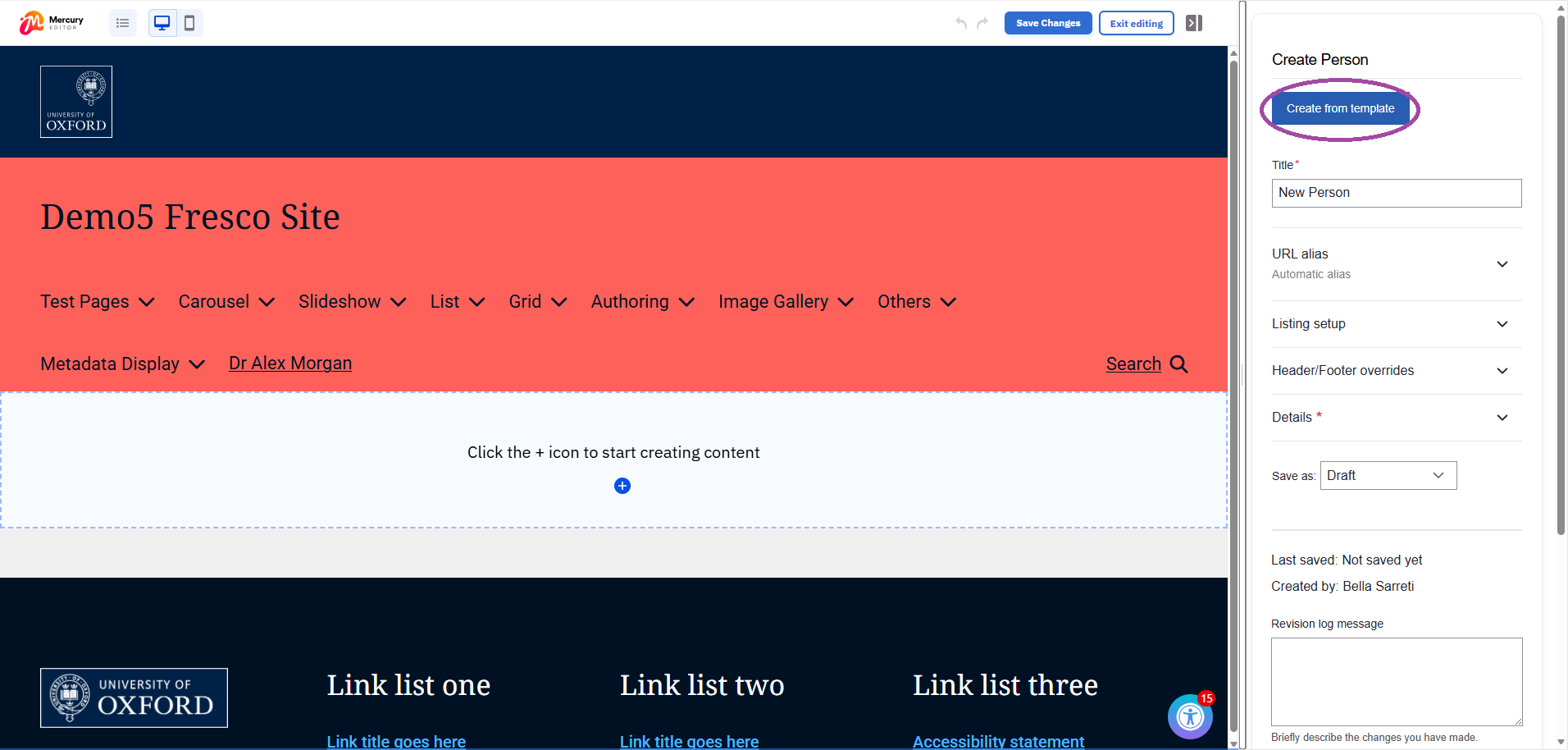The height and width of the screenshot is (750, 1568).
Task: Click the Mercury Editor logo
Action: 49,22
